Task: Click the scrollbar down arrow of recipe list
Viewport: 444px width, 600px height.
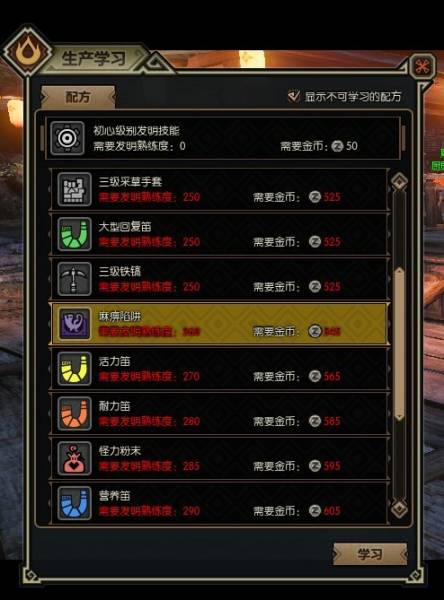Action: click(x=399, y=509)
